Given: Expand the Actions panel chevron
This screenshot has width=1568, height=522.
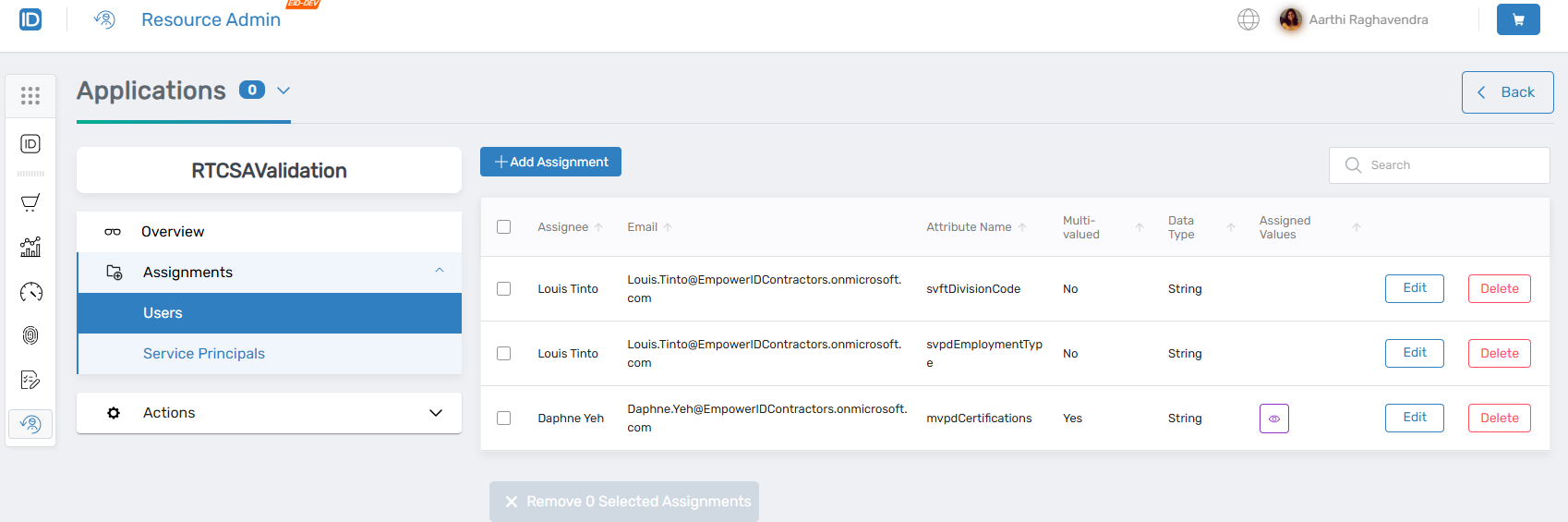Looking at the screenshot, I should 436,413.
